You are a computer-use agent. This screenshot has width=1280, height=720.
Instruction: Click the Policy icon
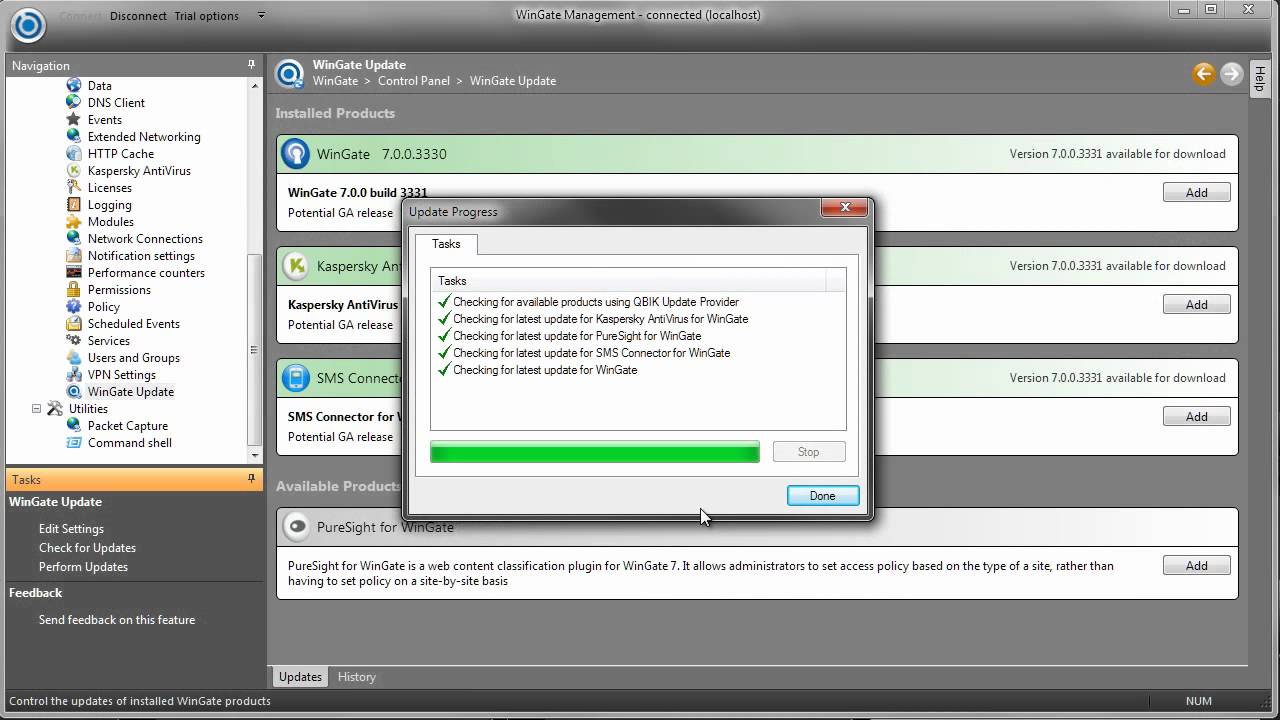(74, 307)
